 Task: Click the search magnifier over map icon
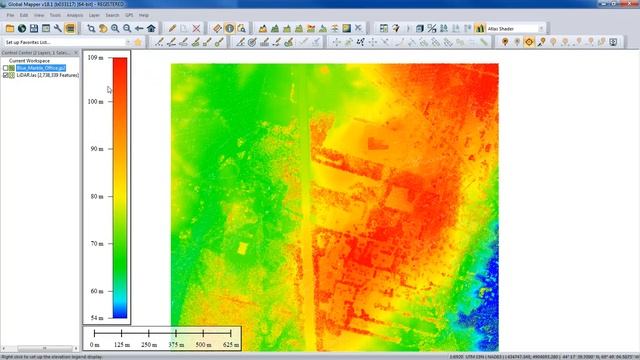coord(242,28)
